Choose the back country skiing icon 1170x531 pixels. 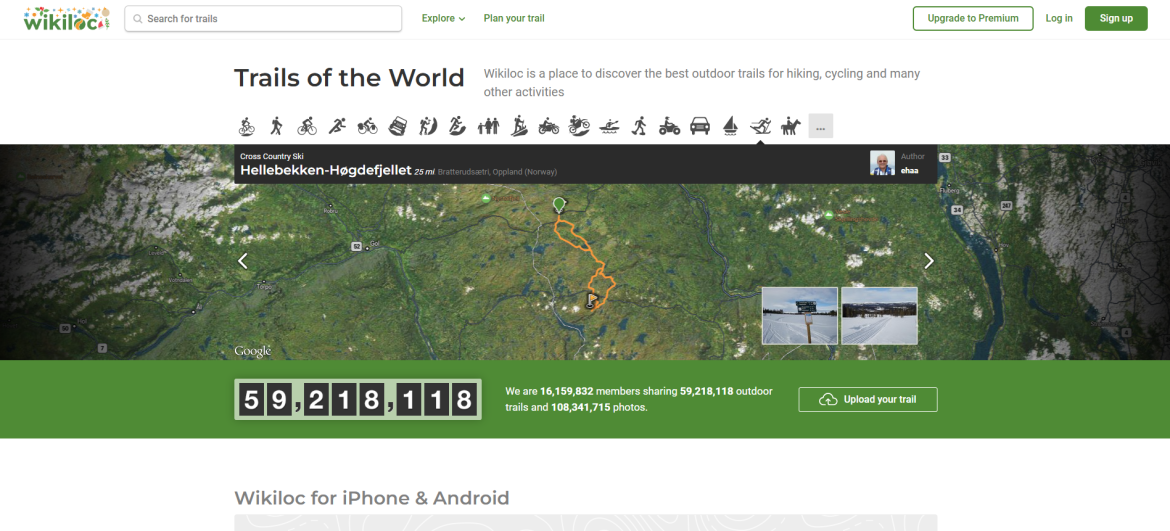click(519, 126)
